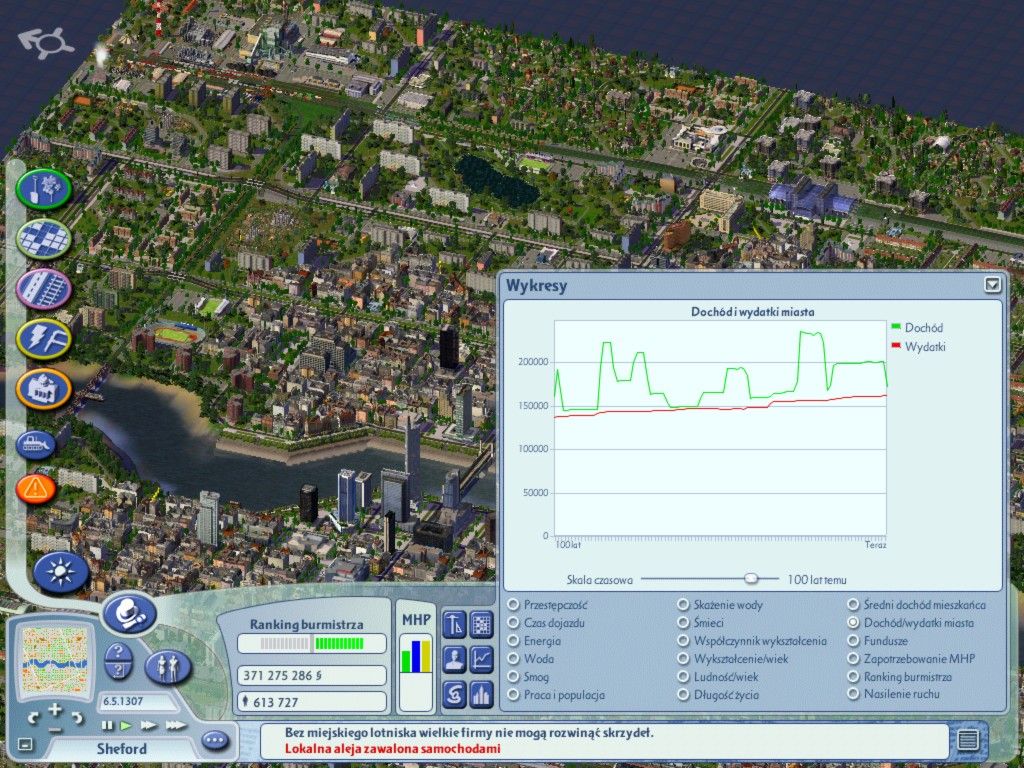Click the population 613 727 field
The height and width of the screenshot is (768, 1024).
tap(312, 702)
